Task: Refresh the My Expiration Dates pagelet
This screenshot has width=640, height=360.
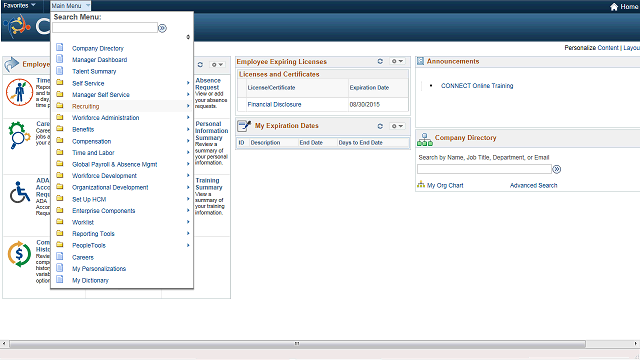Action: tap(380, 126)
